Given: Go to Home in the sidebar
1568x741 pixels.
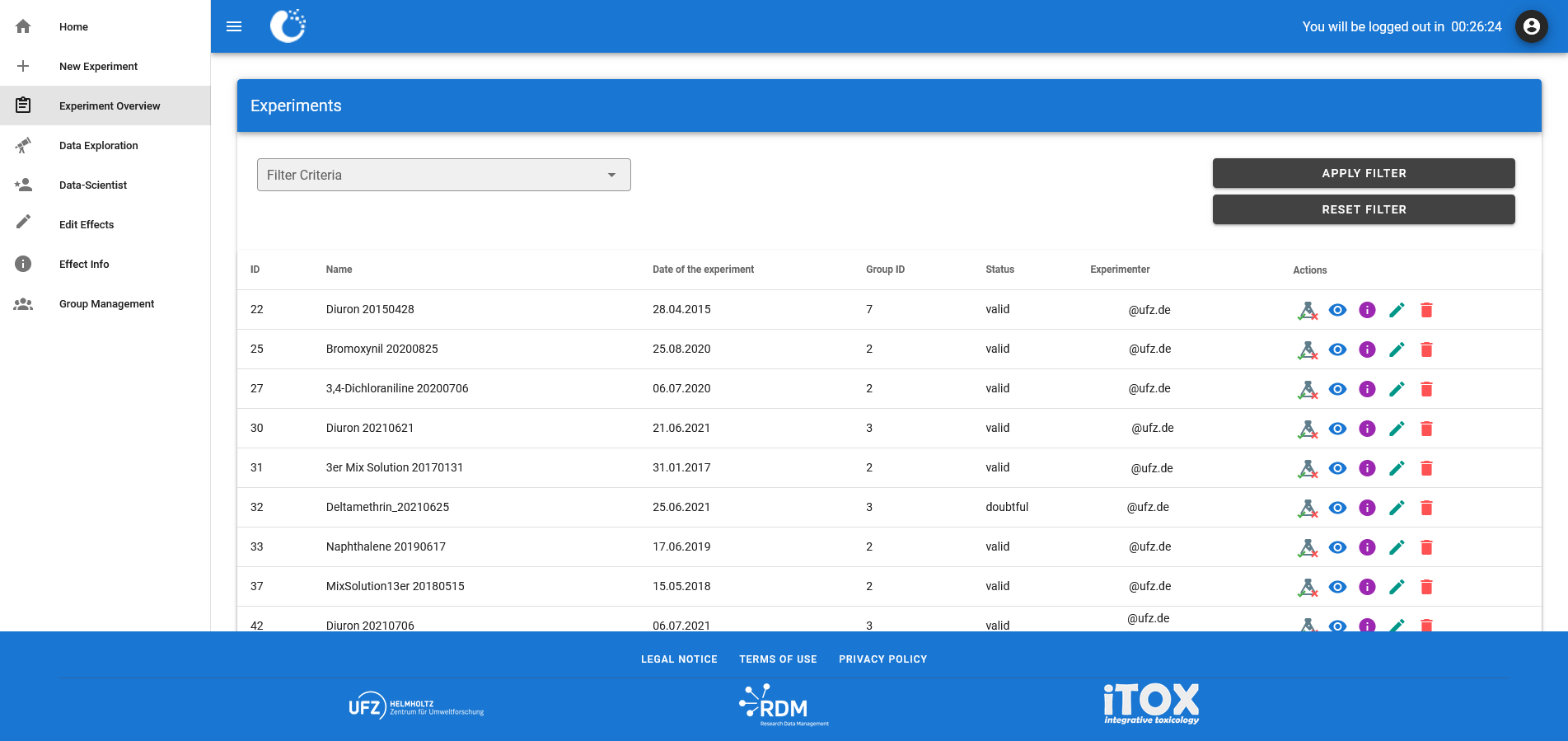Looking at the screenshot, I should pyautogui.click(x=105, y=26).
